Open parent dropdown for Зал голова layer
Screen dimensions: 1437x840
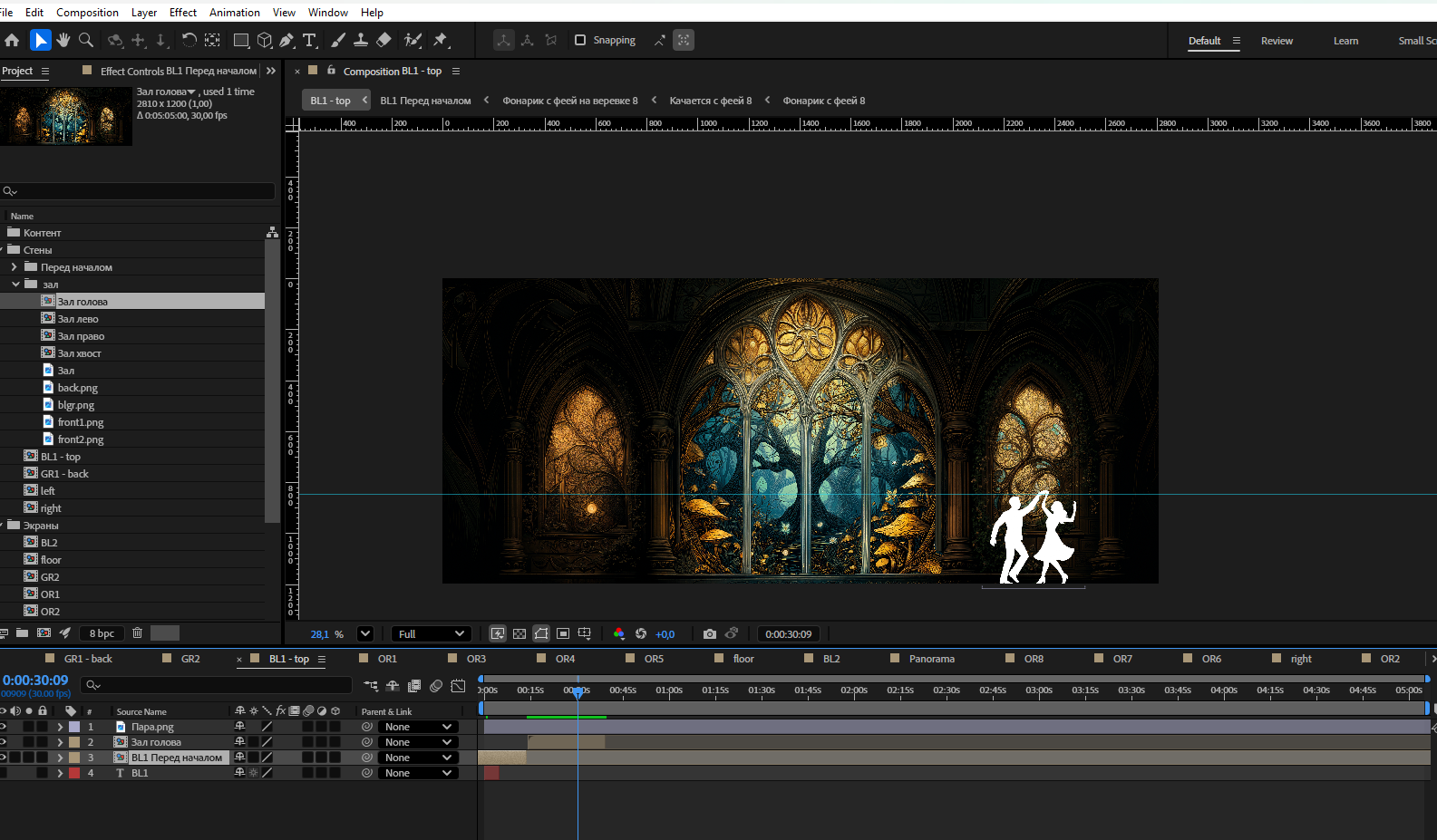[x=418, y=742]
